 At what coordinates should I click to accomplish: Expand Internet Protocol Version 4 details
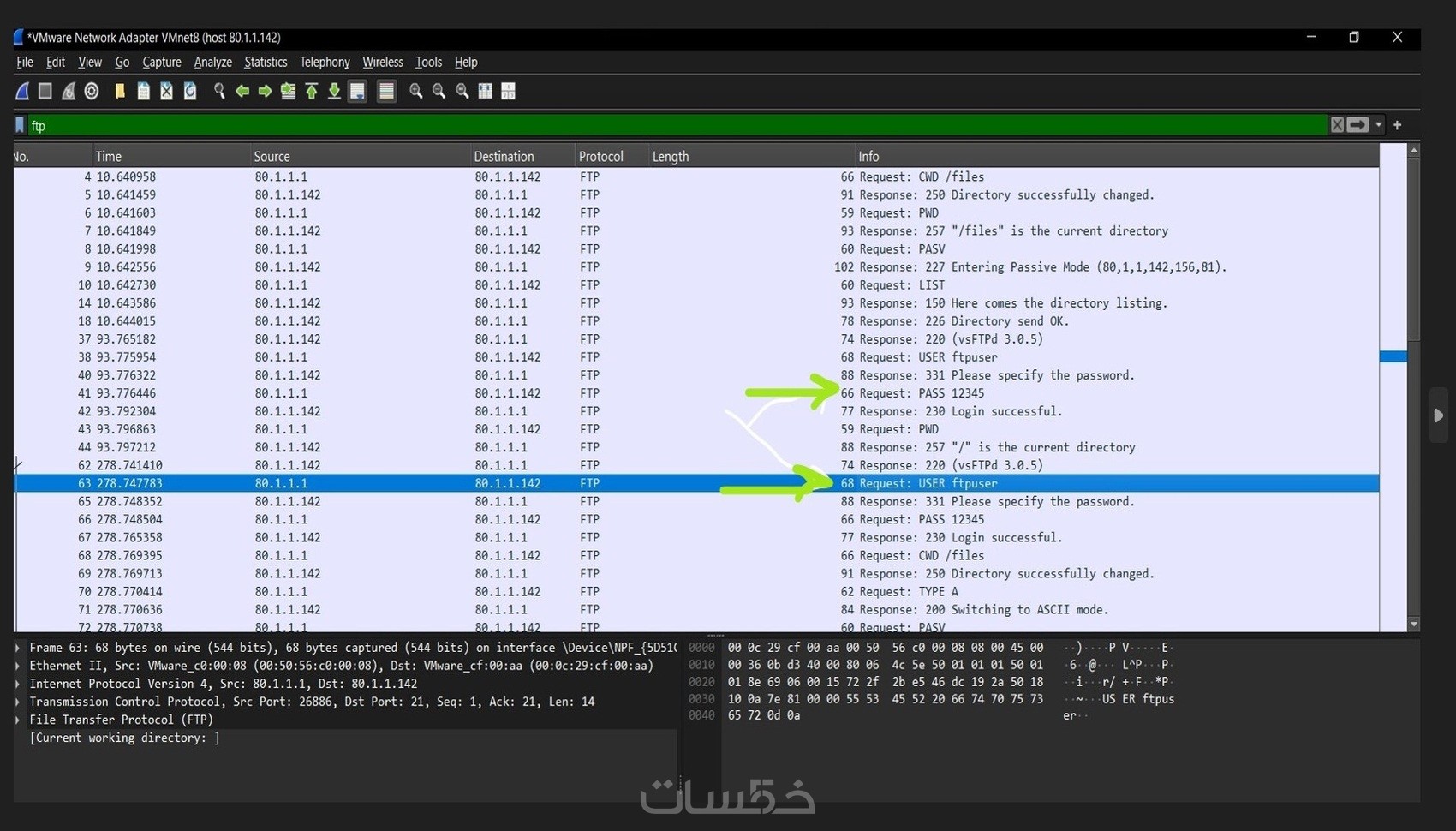pyautogui.click(x=18, y=684)
